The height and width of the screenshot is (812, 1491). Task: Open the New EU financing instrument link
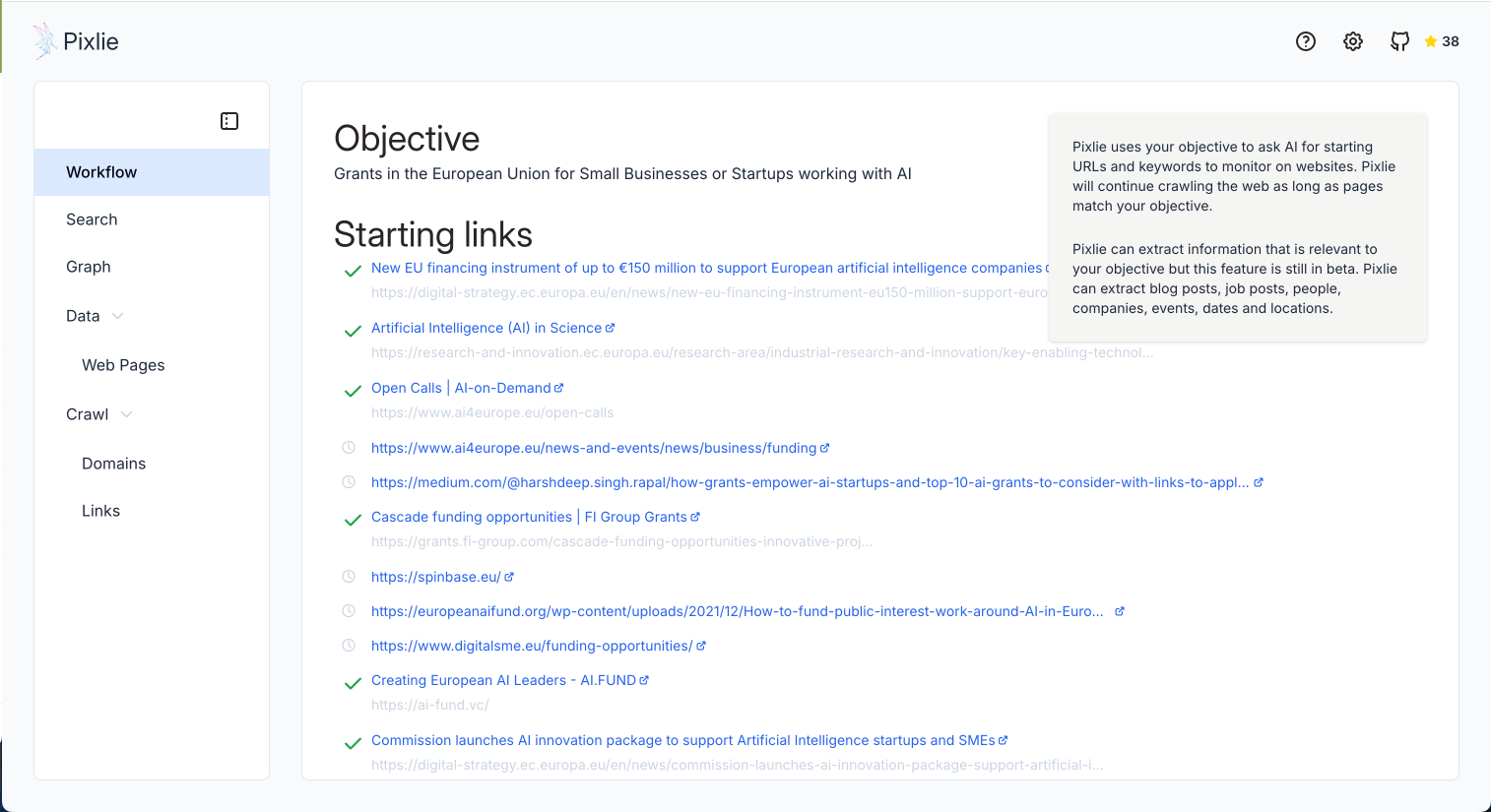pos(706,268)
